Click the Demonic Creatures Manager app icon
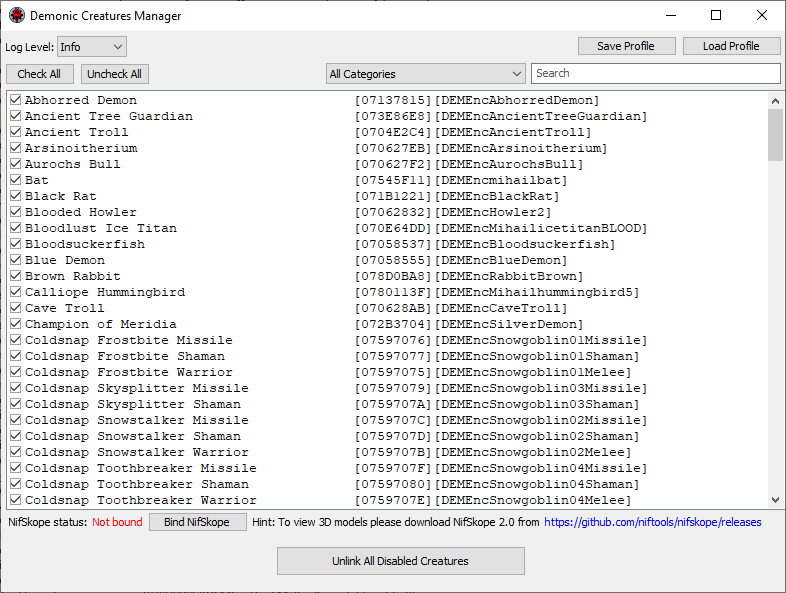The width and height of the screenshot is (786, 593). [16, 16]
